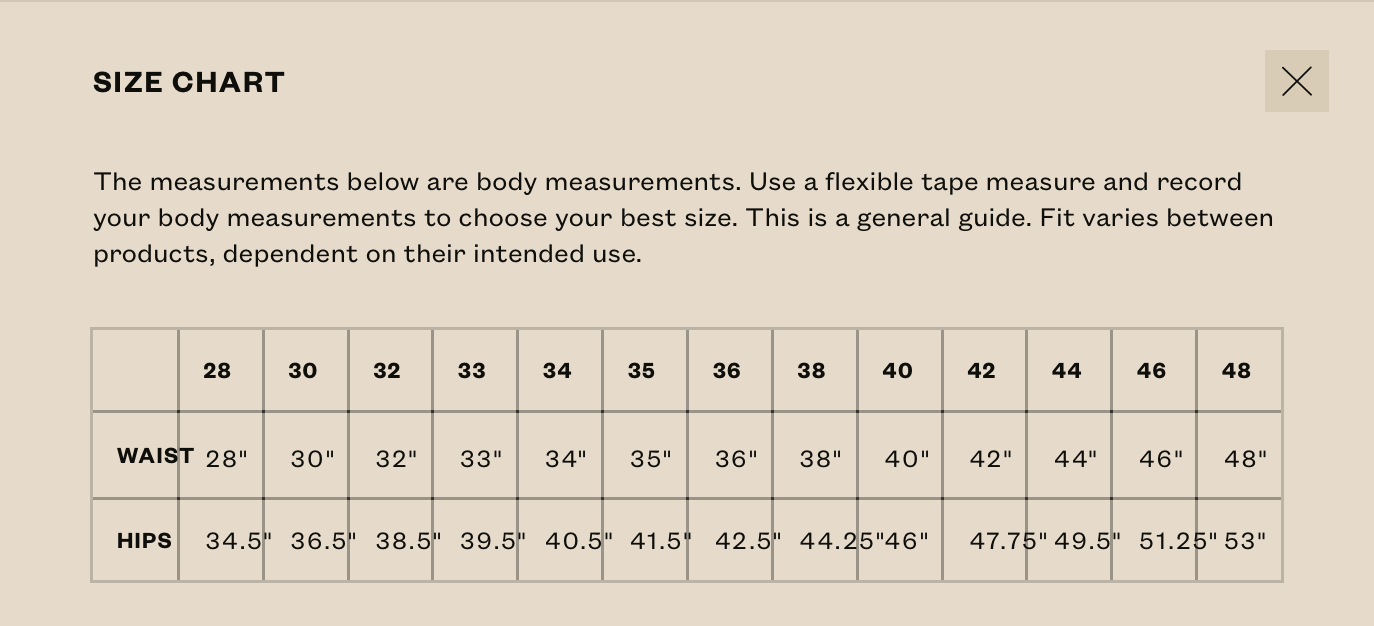Select the size 28 column header
The height and width of the screenshot is (626, 1374).
pyautogui.click(x=217, y=371)
